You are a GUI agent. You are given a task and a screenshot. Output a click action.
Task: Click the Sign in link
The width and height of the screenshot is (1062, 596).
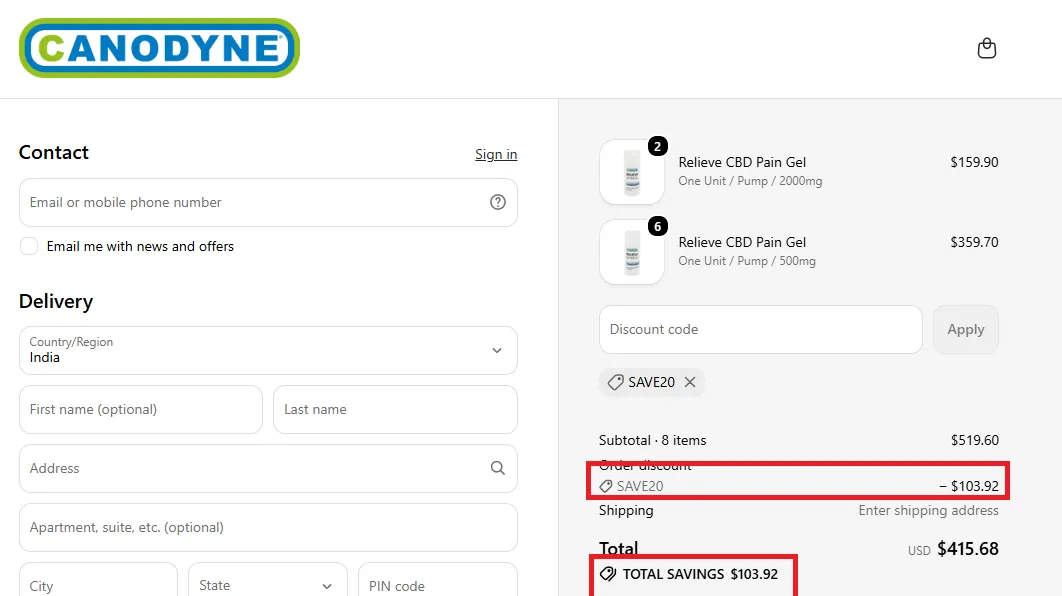(x=496, y=154)
